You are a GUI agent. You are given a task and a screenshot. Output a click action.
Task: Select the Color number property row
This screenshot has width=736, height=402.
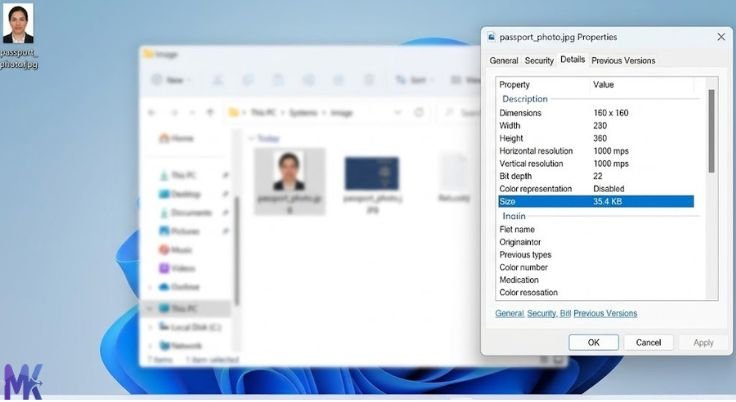click(x=596, y=267)
